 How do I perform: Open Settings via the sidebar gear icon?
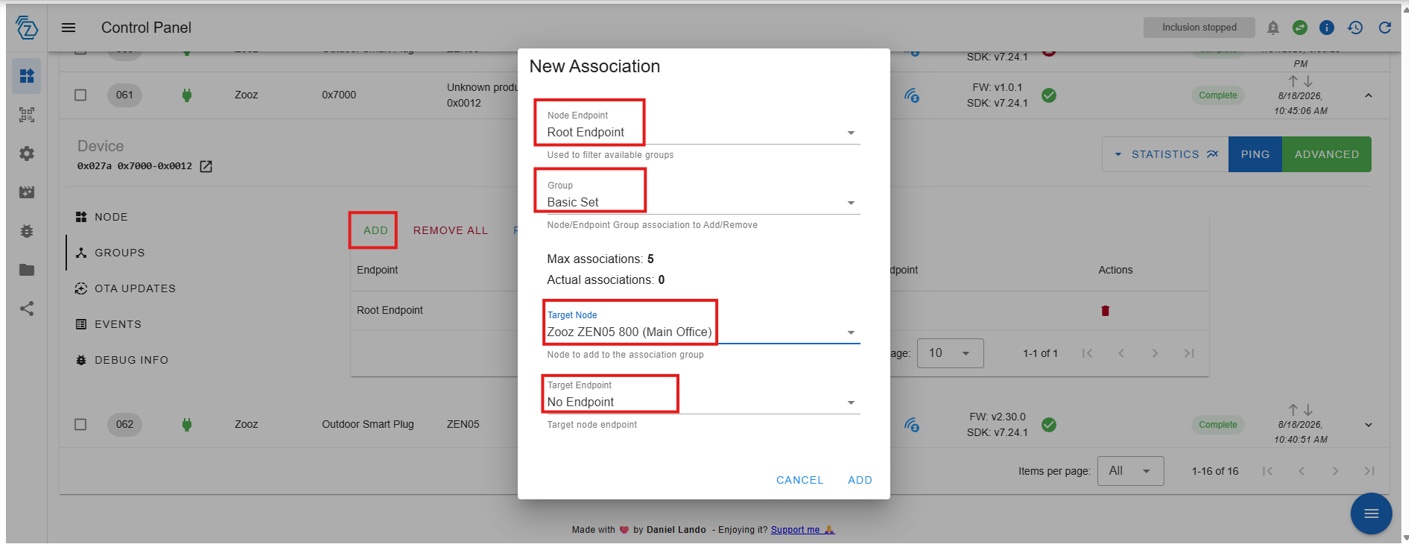tap(27, 153)
